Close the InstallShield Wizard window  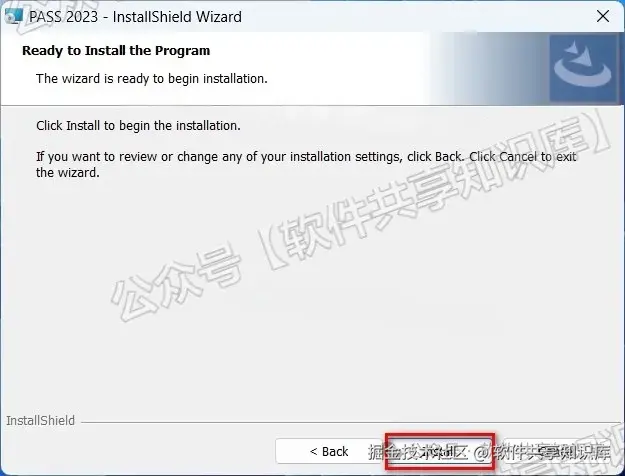(603, 17)
